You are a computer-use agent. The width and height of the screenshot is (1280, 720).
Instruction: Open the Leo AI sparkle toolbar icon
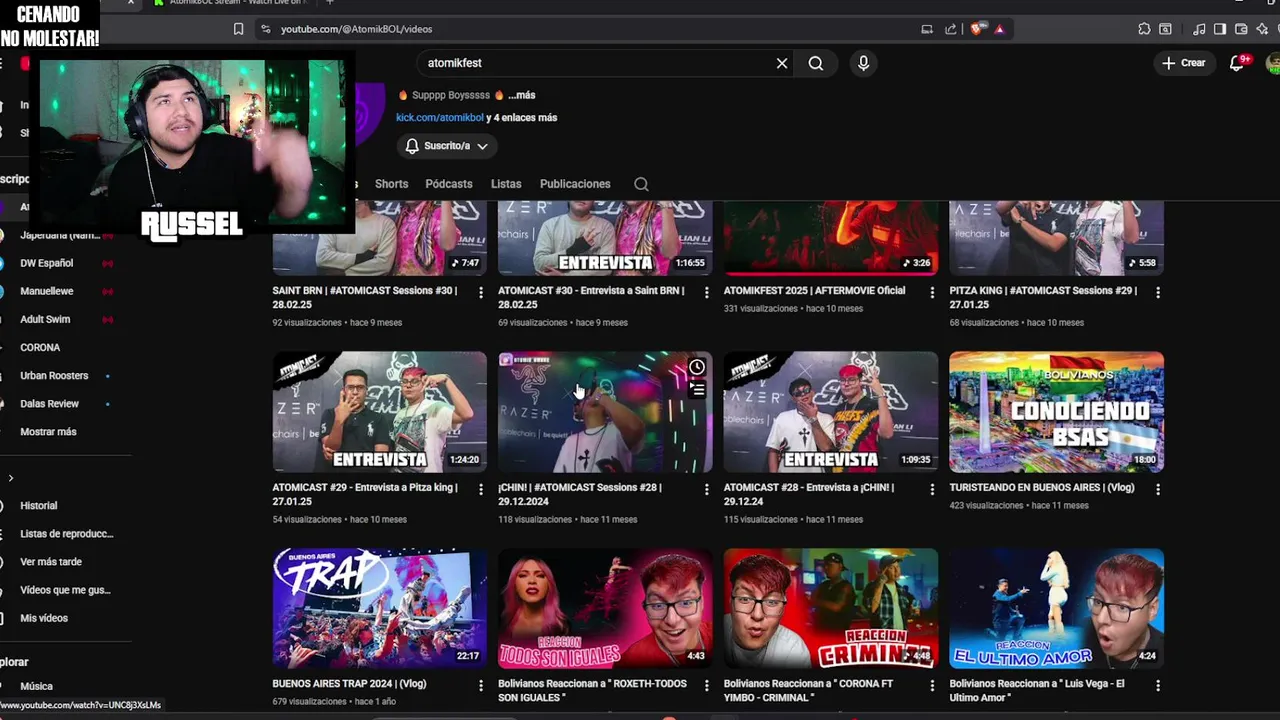[x=1262, y=29]
